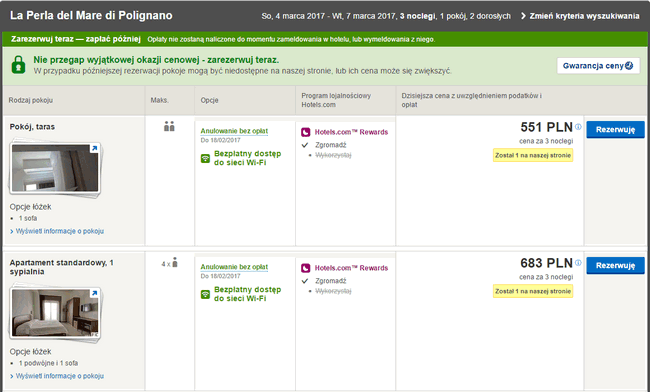Viewport: 650px width, 392px height.
Task: Click the price info icon next to 551 PLN
Action: 578,127
